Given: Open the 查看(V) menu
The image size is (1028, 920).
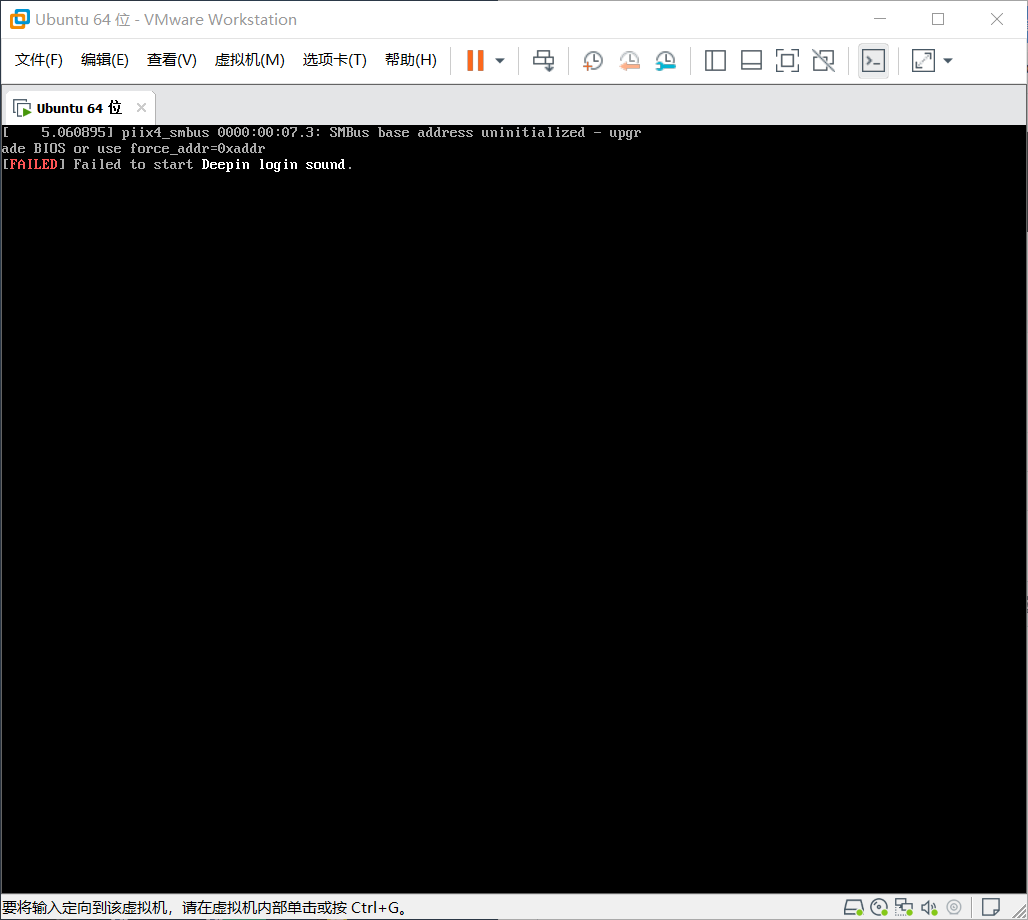Looking at the screenshot, I should (x=172, y=60).
